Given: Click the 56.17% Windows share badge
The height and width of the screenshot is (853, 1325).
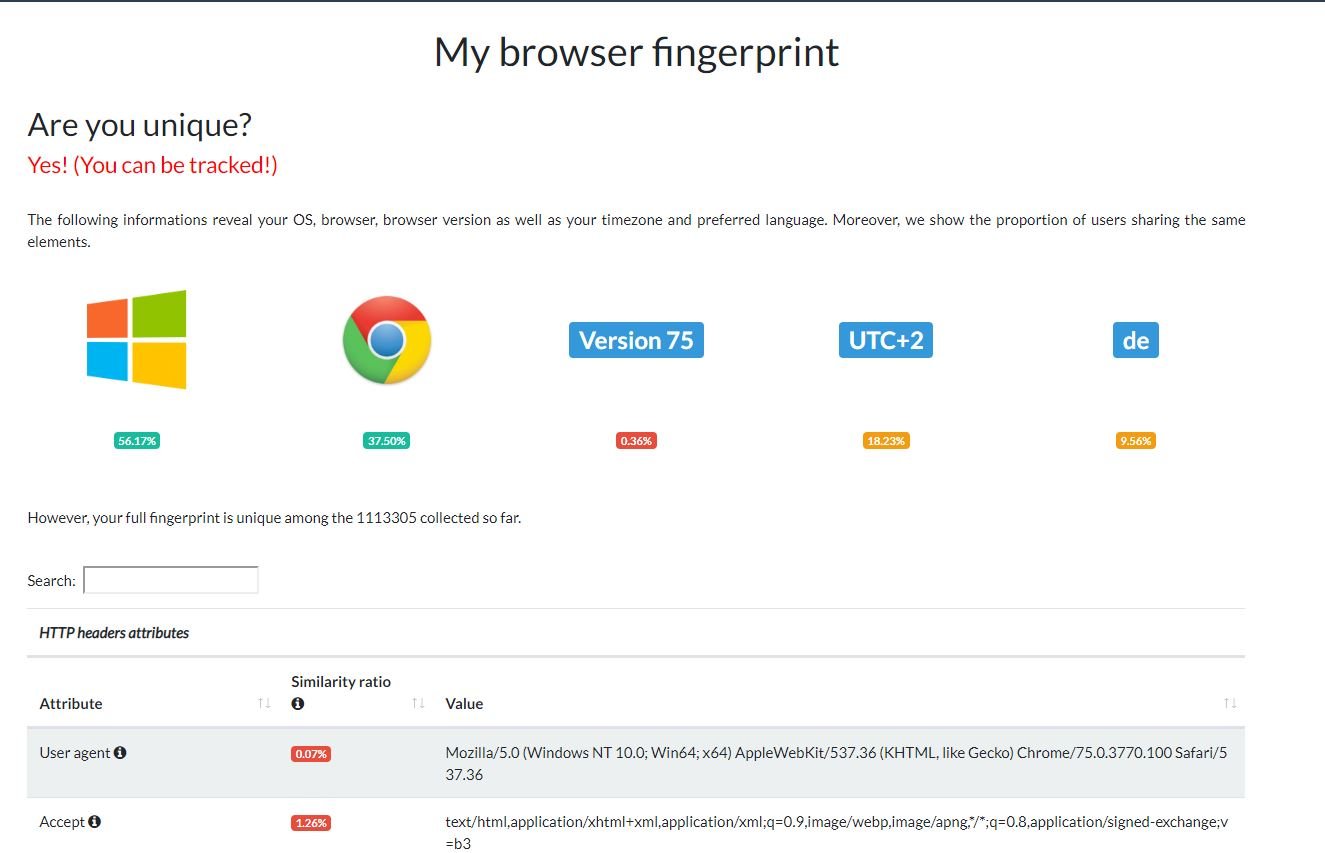Looking at the screenshot, I should [x=137, y=441].
